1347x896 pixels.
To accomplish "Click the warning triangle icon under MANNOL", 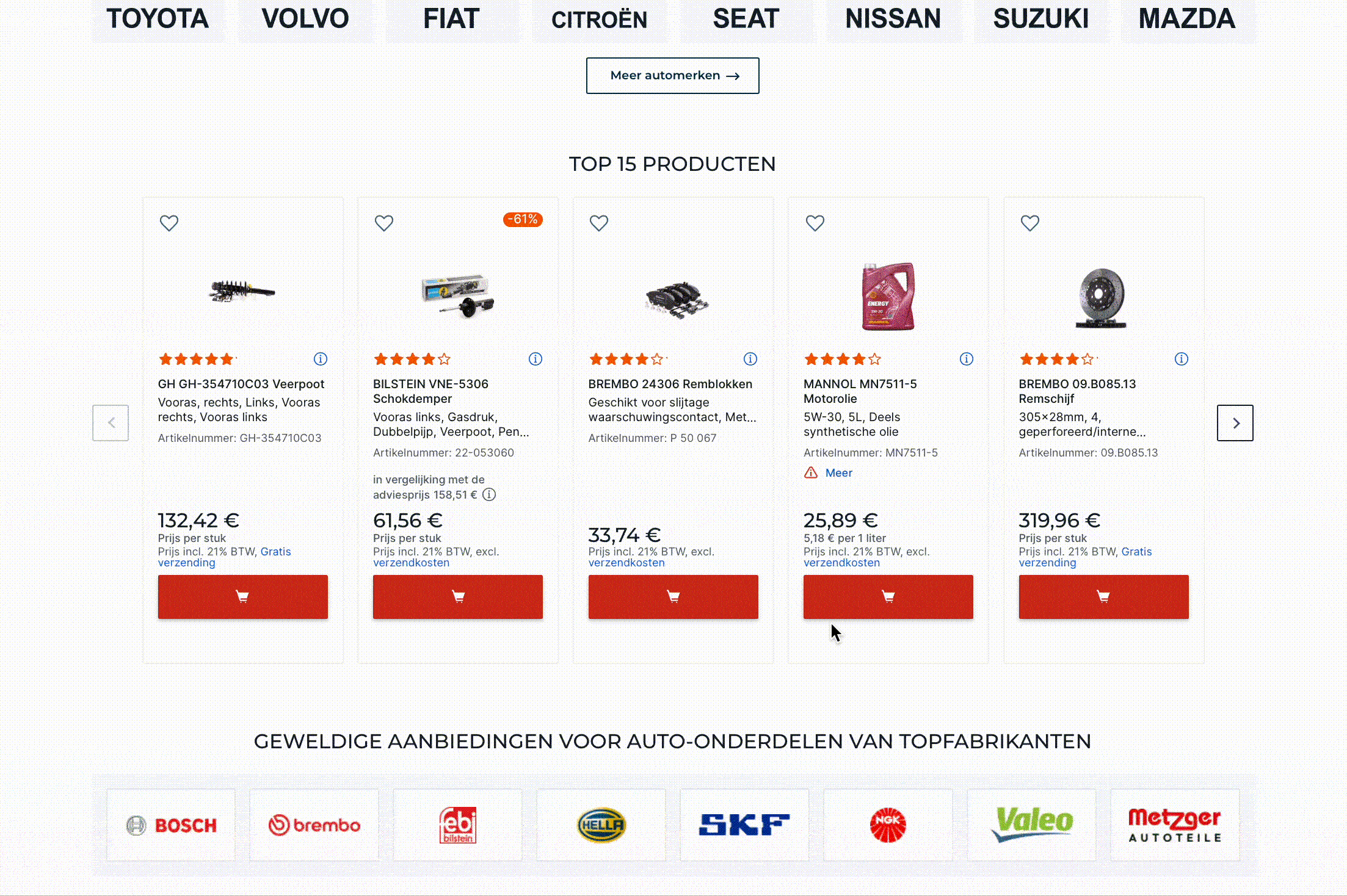I will point(811,473).
